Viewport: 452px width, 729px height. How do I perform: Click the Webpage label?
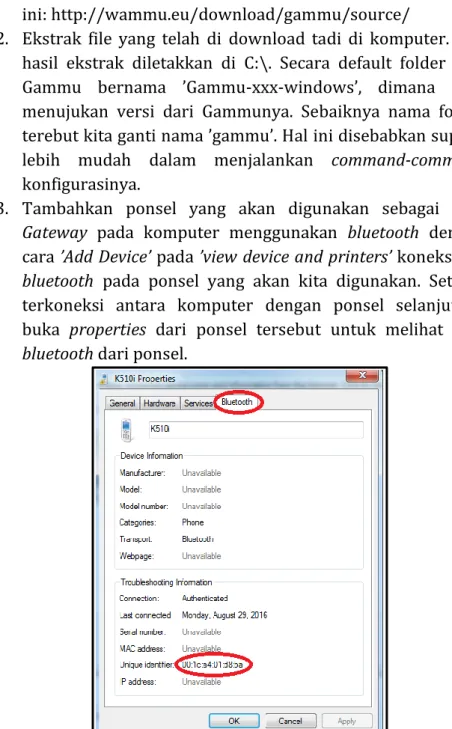pyautogui.click(x=136, y=556)
